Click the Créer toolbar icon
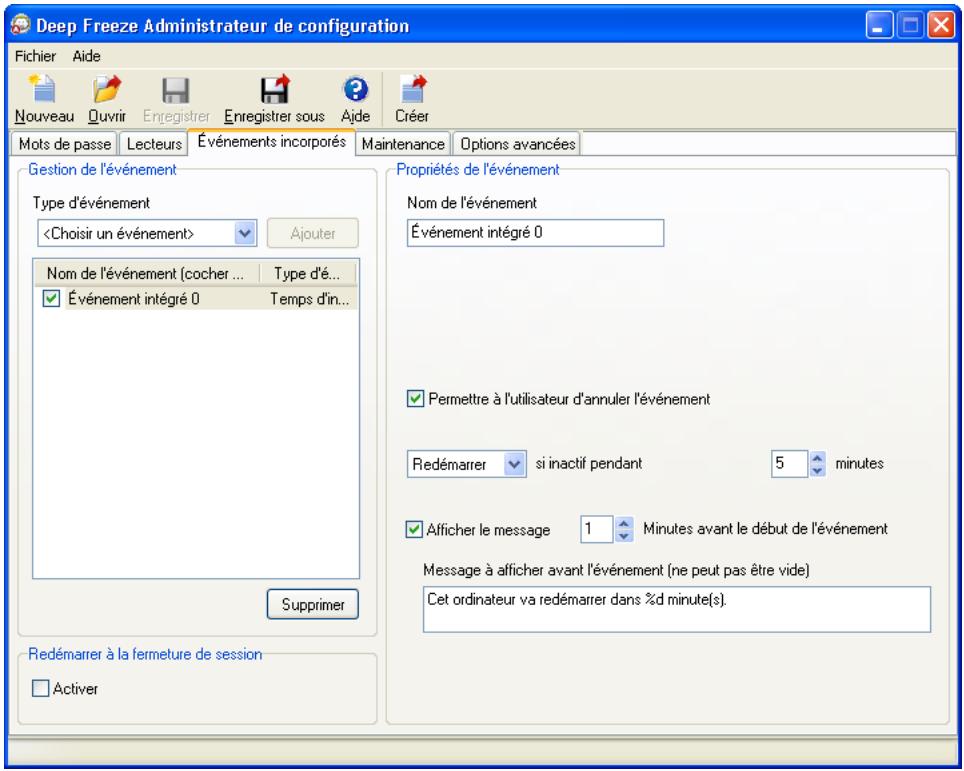The width and height of the screenshot is (964, 771). (412, 89)
